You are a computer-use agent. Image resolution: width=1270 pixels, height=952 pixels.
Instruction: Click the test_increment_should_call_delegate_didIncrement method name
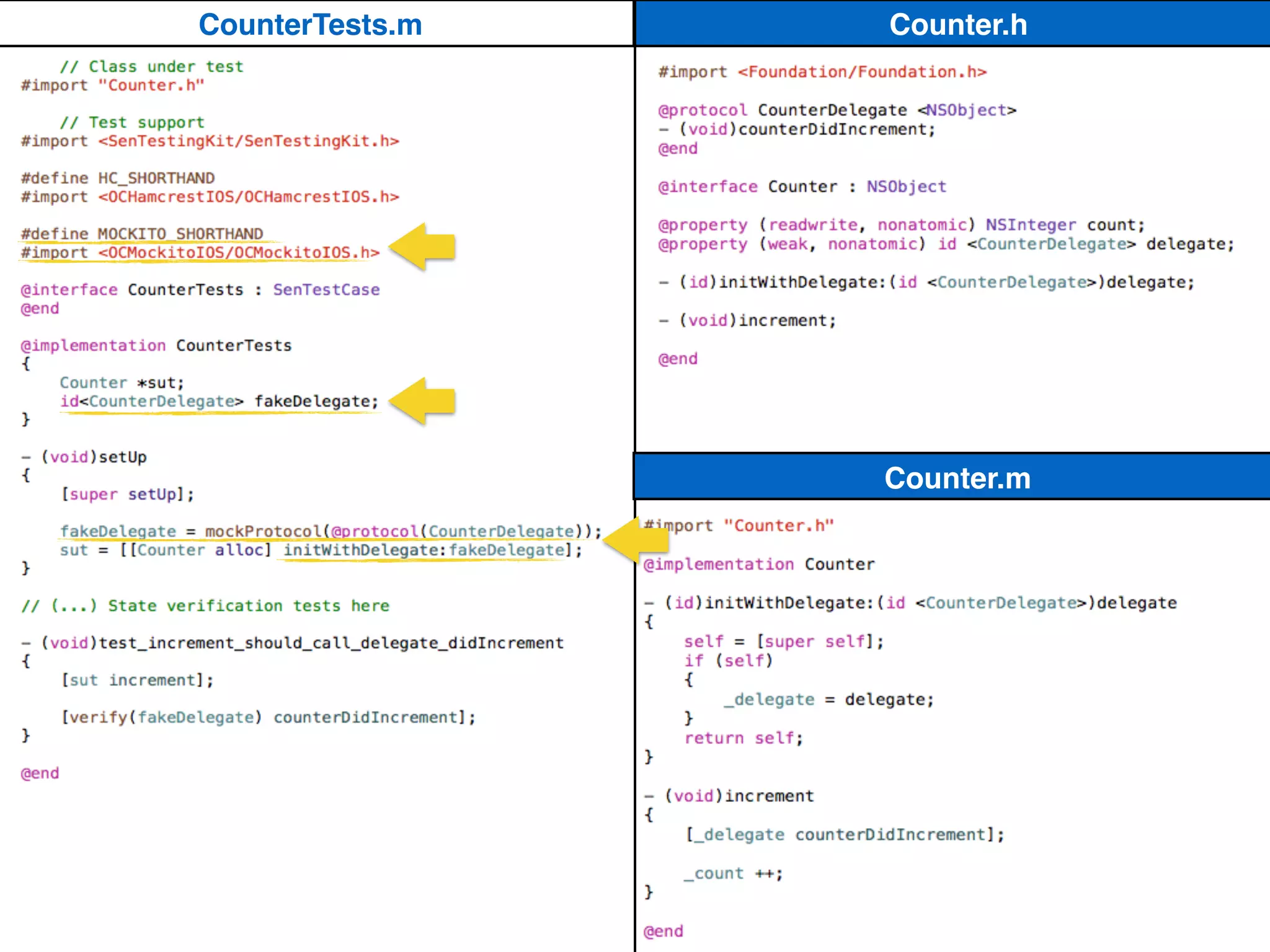click(x=331, y=643)
